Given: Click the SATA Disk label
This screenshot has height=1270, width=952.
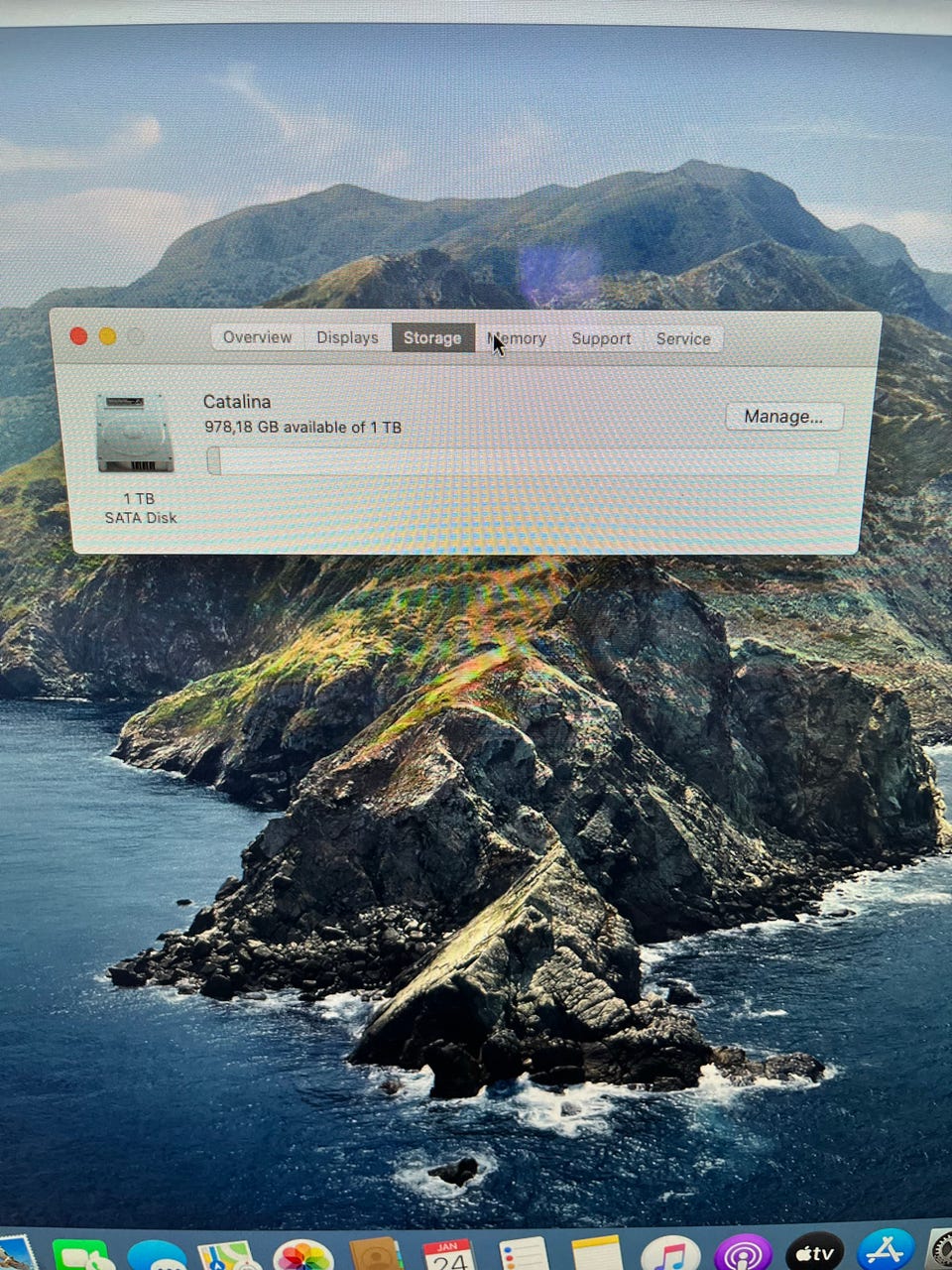Looking at the screenshot, I should click(141, 518).
